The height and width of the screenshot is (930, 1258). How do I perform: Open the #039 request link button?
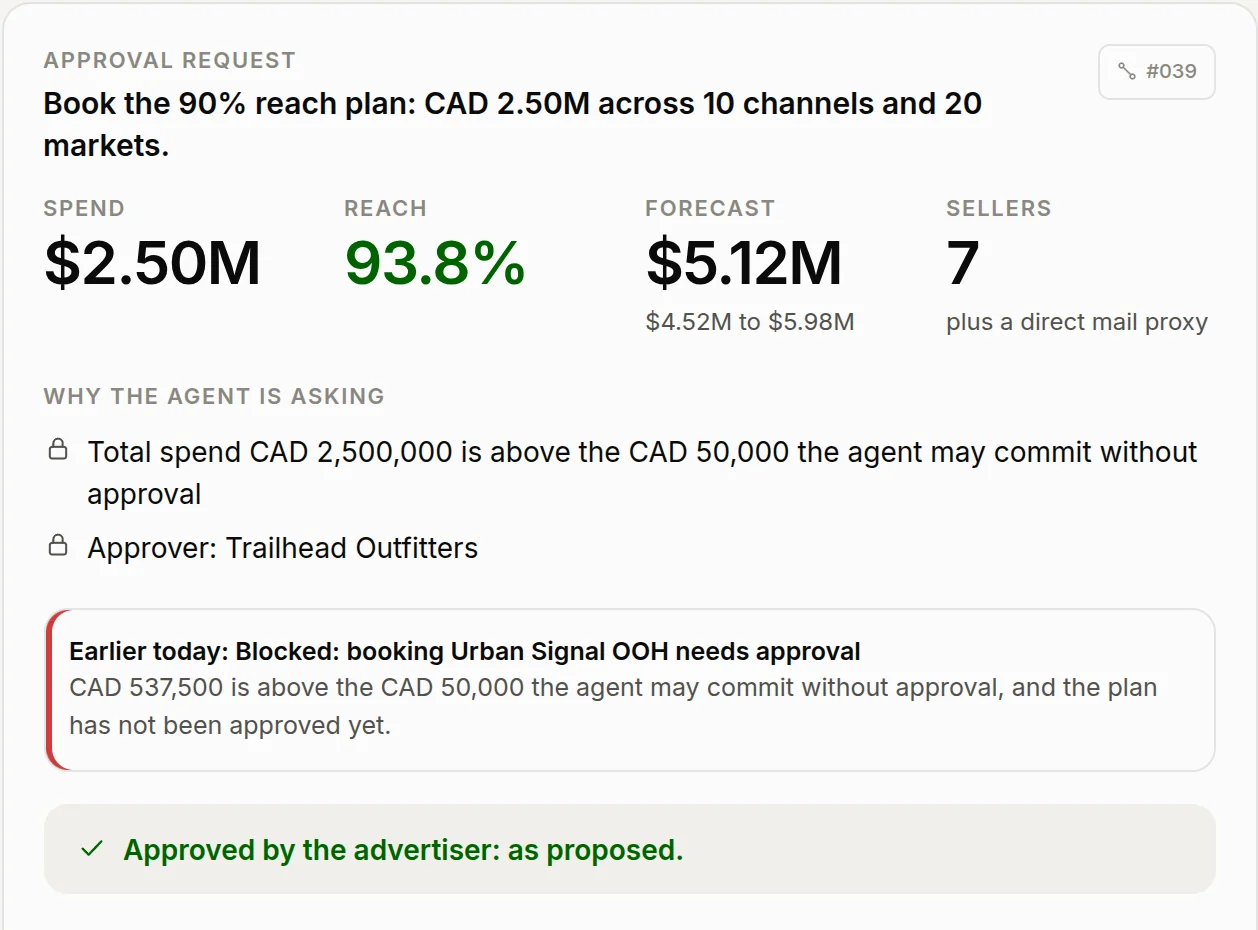click(x=1156, y=72)
